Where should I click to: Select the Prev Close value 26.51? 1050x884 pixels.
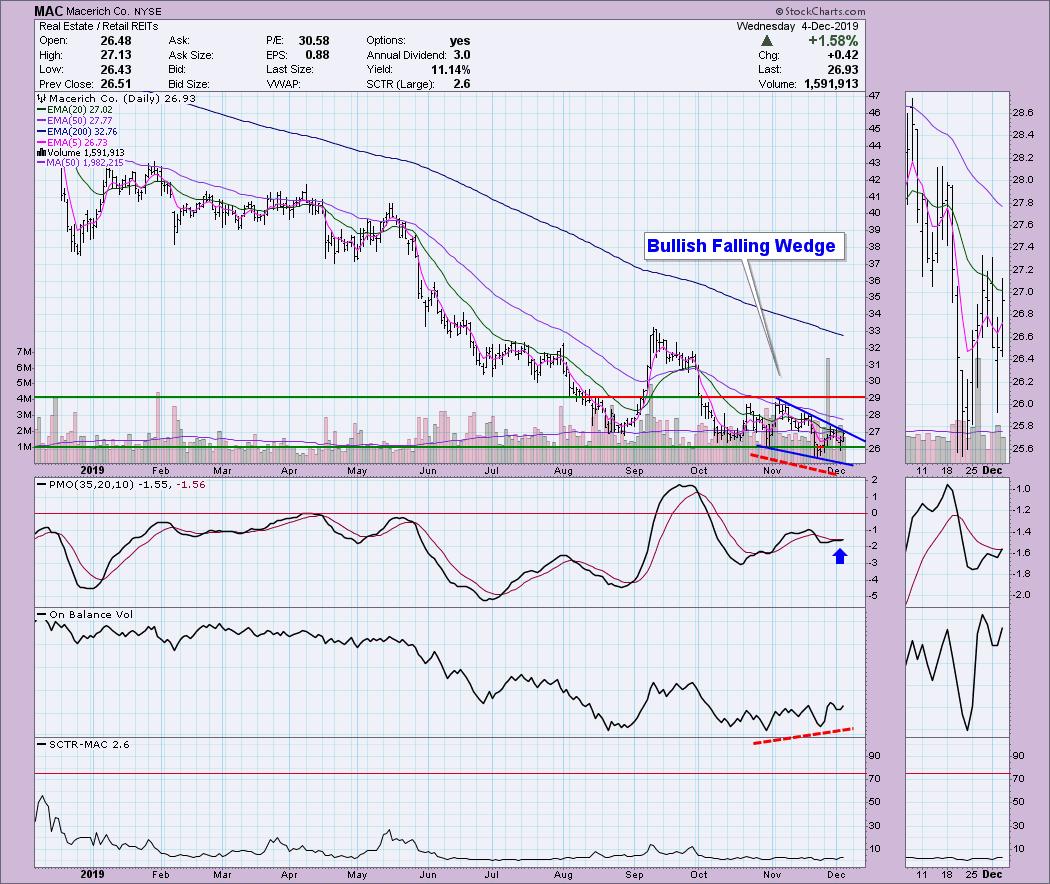coord(115,84)
